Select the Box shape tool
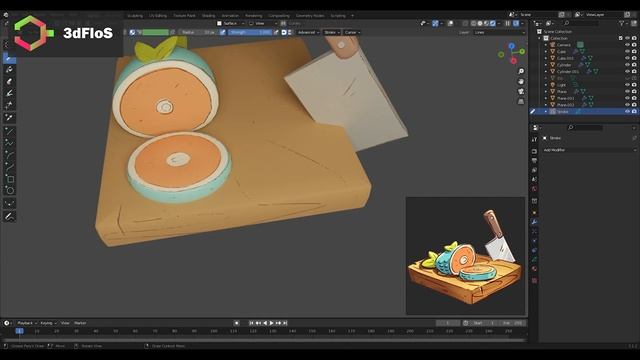 (x=9, y=179)
